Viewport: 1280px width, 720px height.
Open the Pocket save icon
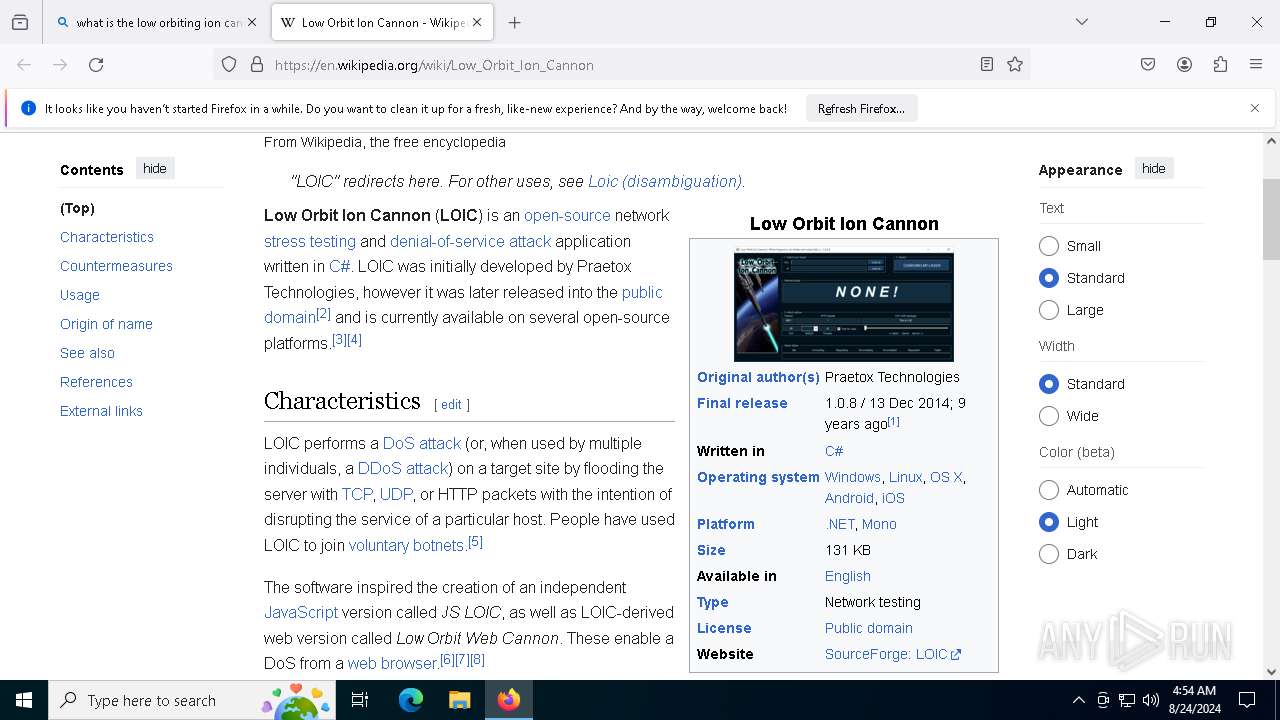pos(1148,65)
